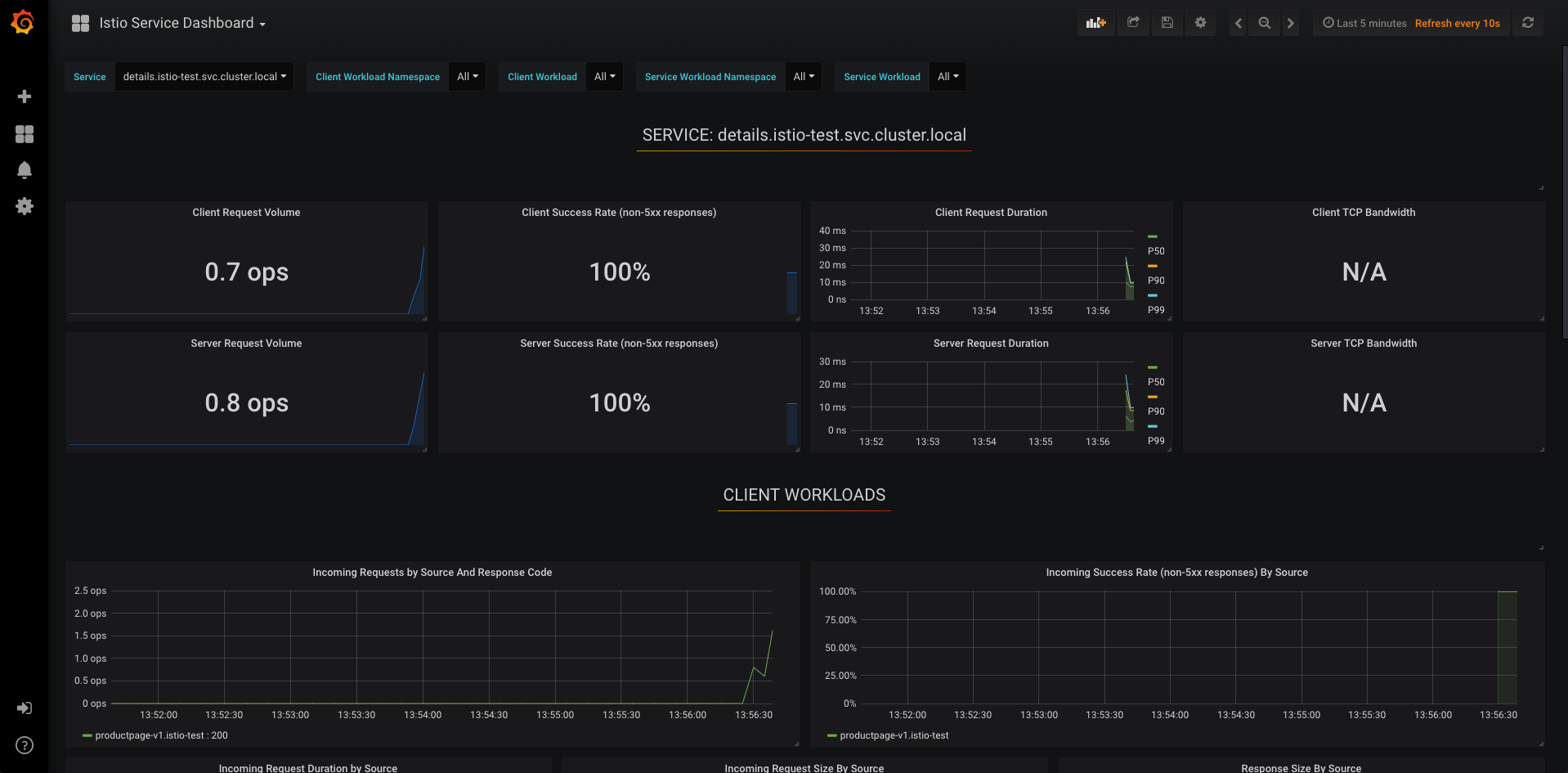Click the Share dashboard icon
This screenshot has width=1568, height=773.
(1133, 23)
